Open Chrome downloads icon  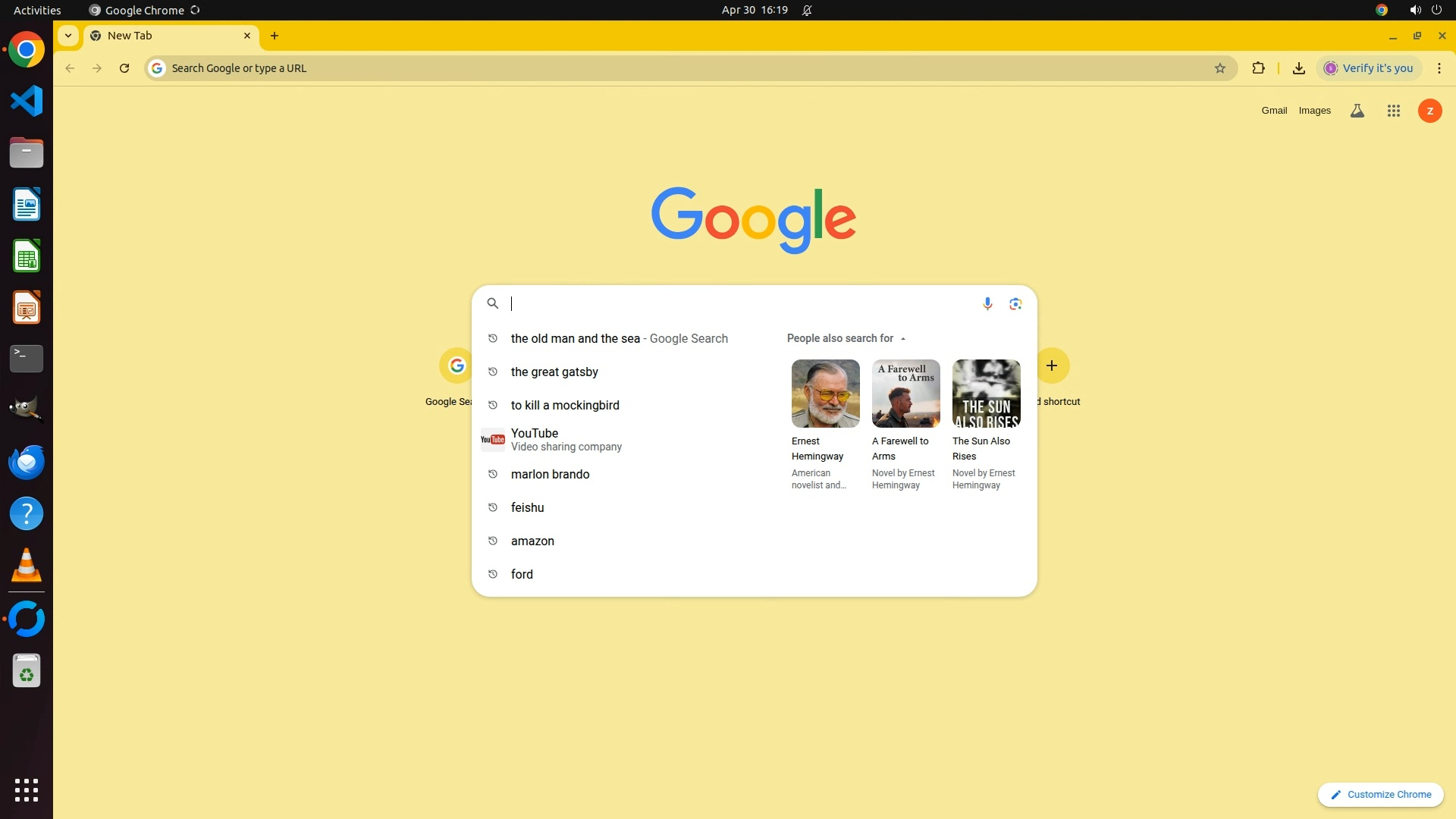(1298, 68)
